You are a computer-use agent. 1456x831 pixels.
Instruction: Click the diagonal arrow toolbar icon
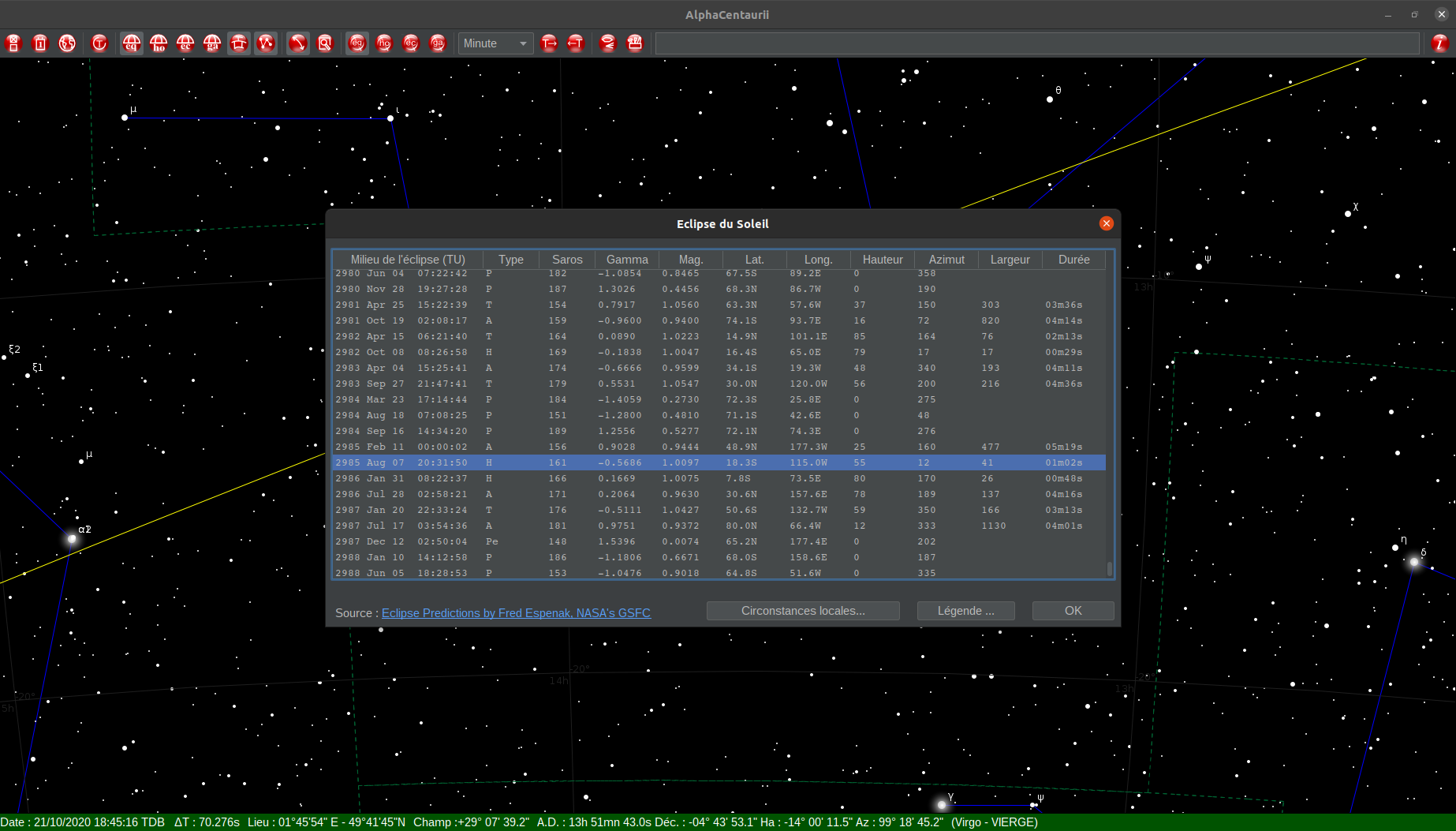coord(298,43)
